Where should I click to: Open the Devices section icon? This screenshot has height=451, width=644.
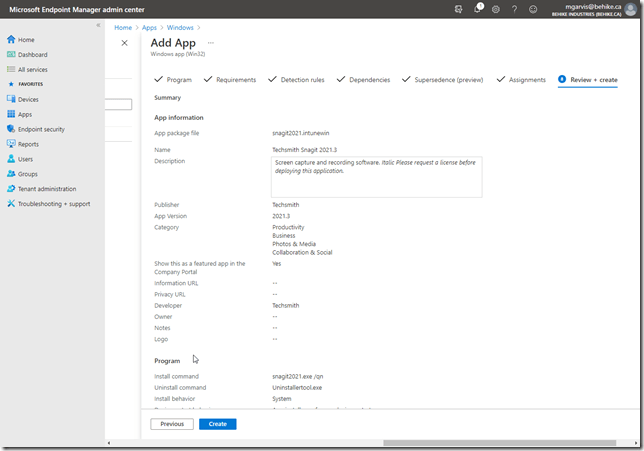pos(10,100)
